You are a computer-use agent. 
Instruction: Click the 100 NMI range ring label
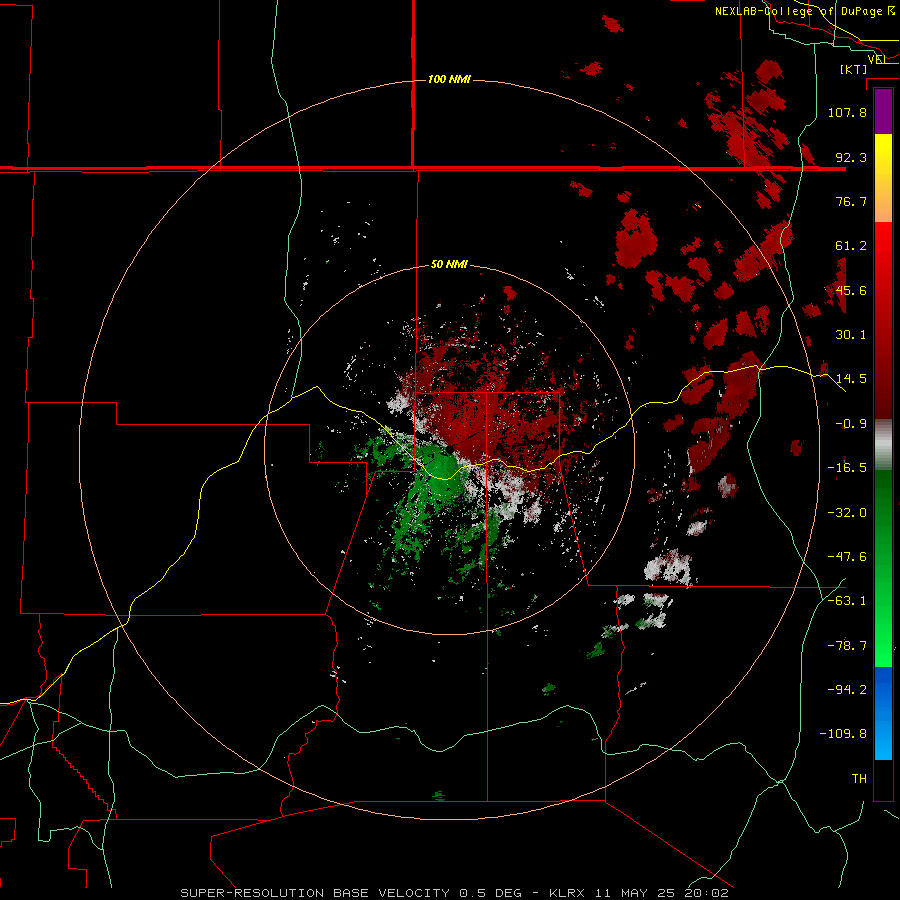coord(449,79)
